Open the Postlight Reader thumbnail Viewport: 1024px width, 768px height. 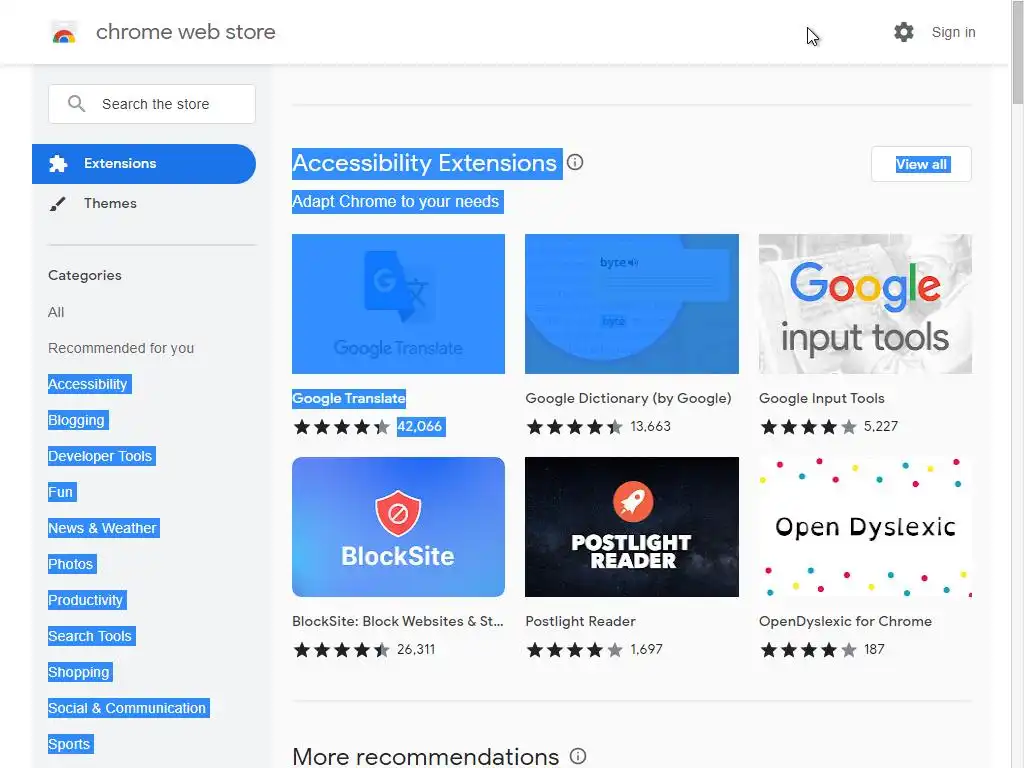(x=632, y=526)
